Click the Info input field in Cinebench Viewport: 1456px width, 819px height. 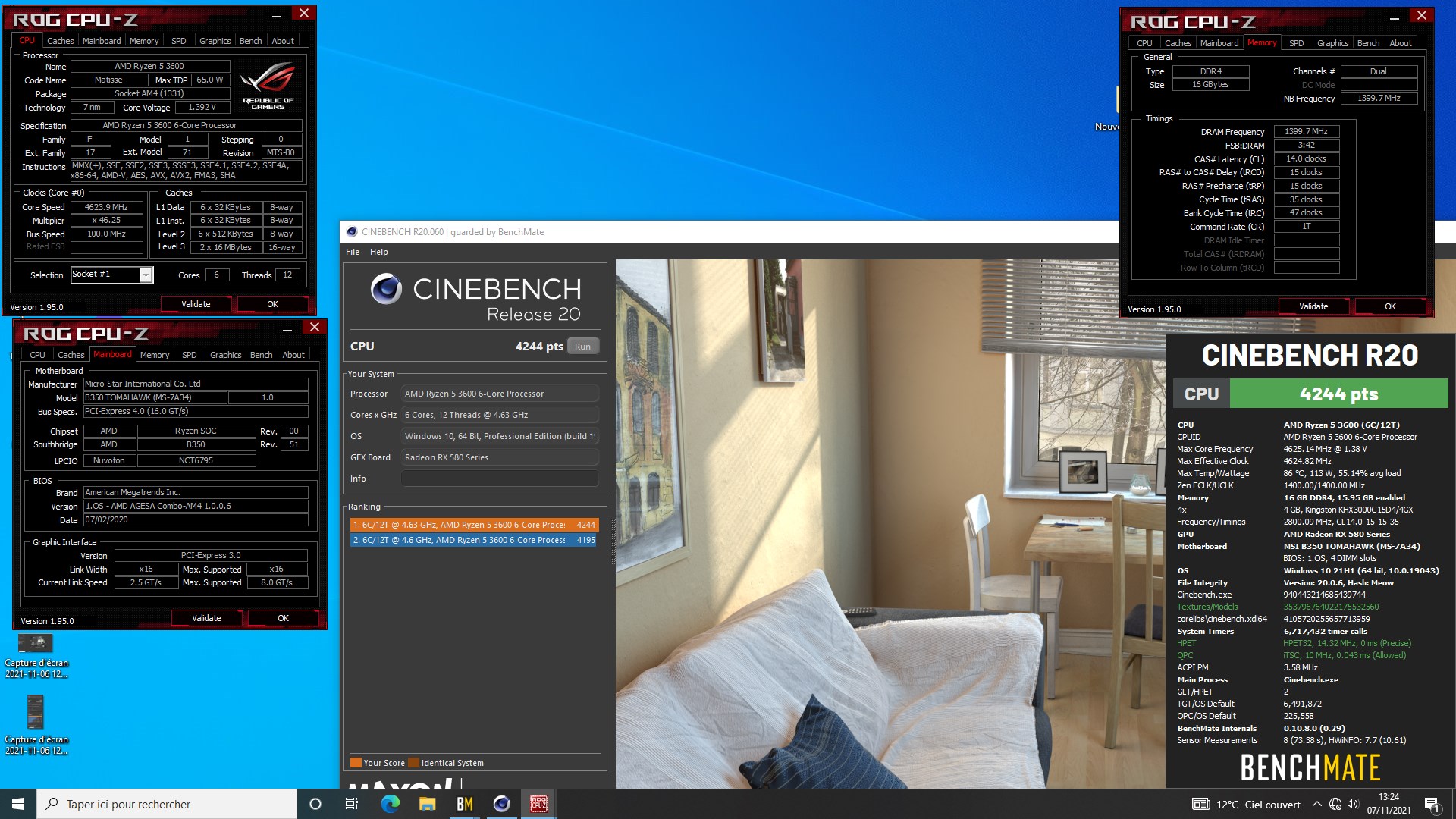click(500, 479)
